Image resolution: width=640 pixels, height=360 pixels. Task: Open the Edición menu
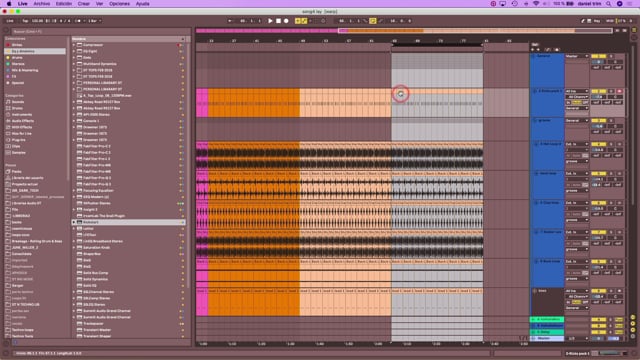click(x=64, y=4)
